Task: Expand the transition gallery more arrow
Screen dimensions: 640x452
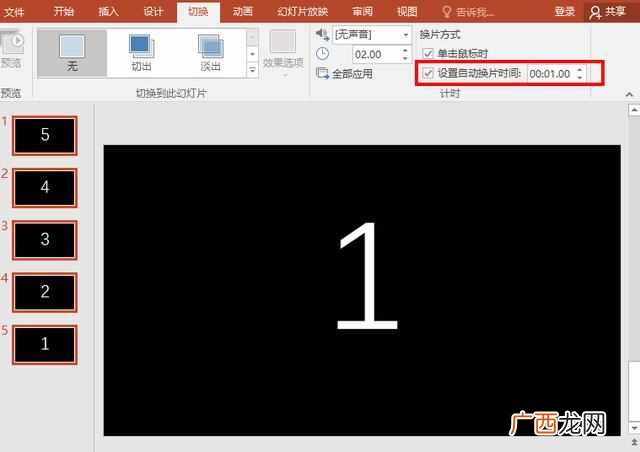Action: click(x=252, y=70)
